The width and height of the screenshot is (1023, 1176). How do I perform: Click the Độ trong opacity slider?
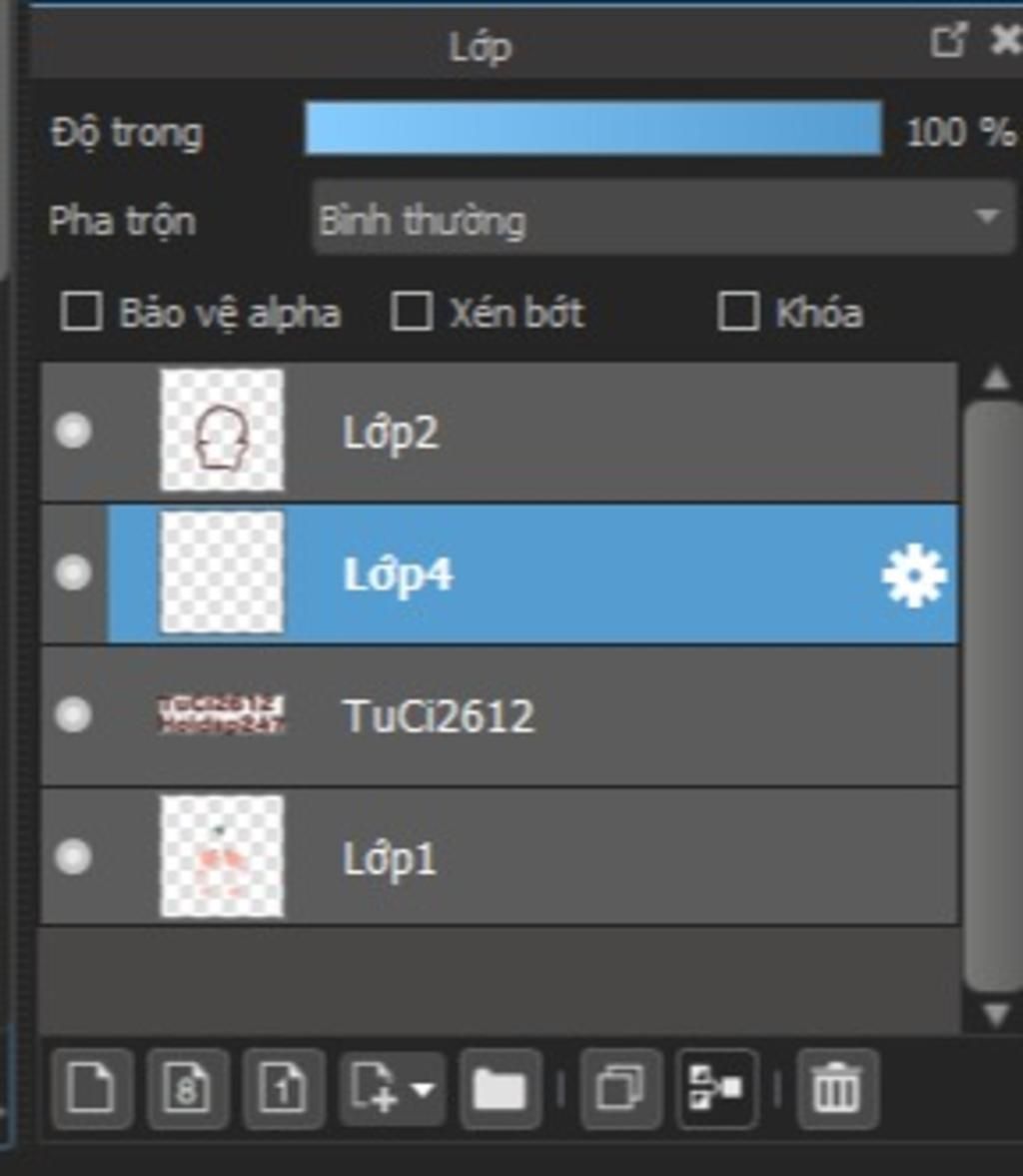pos(593,129)
